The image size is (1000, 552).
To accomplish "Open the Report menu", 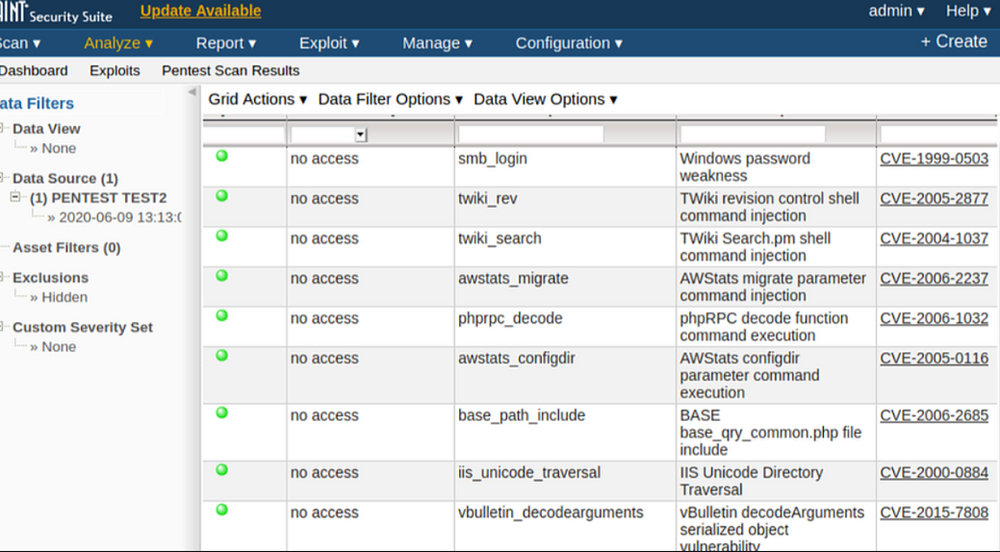I will [x=226, y=43].
